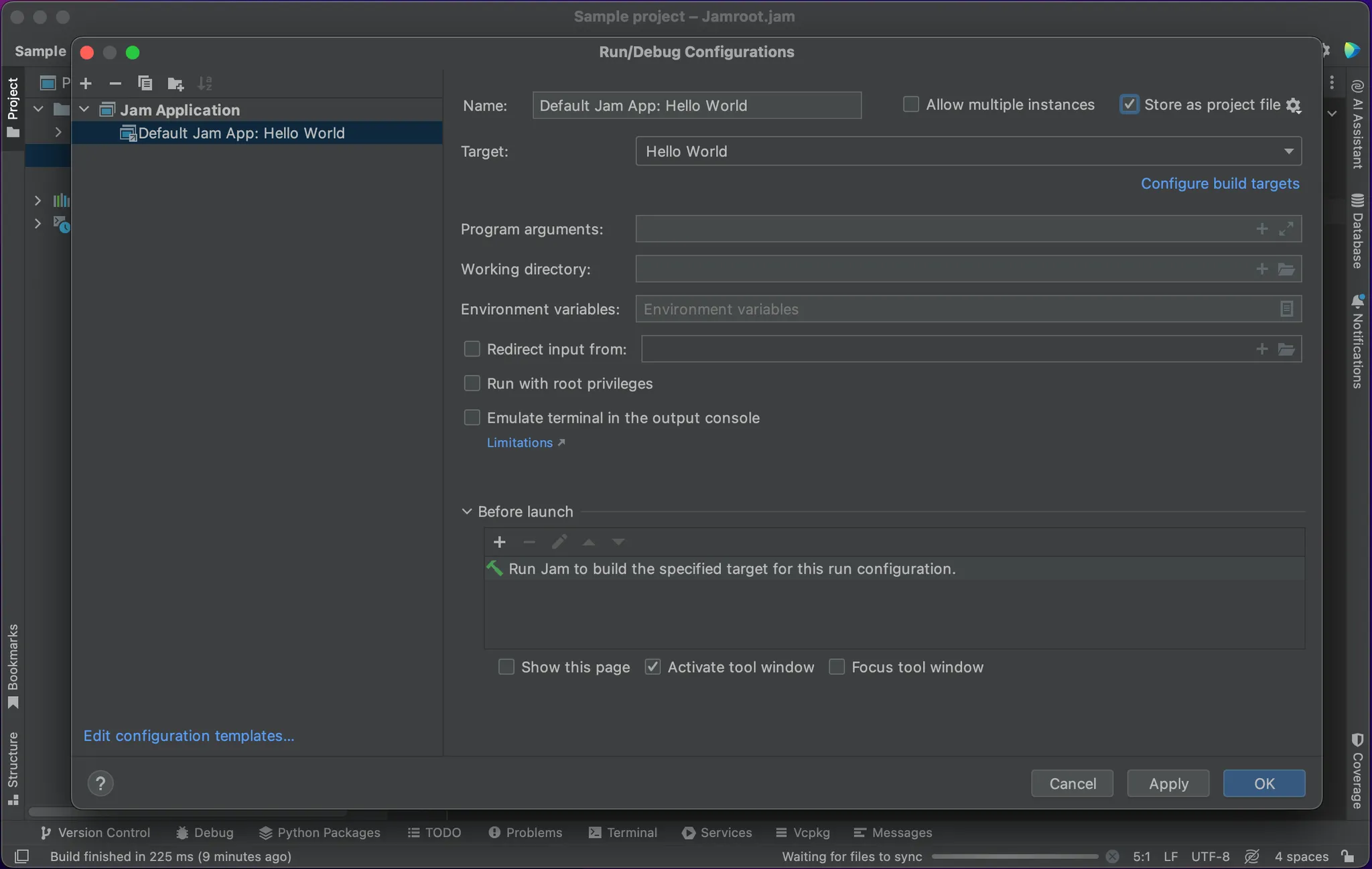
Task: Expand the Program arguments field editor
Action: coord(1286,229)
